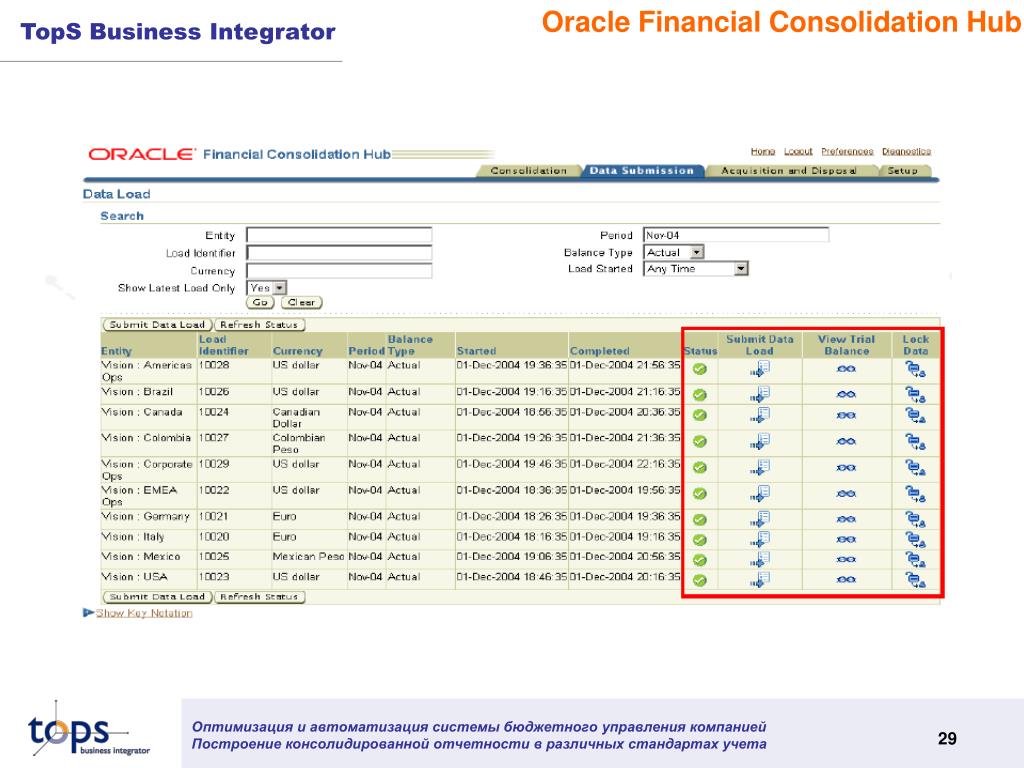The image size is (1024, 768).
Task: Click Lock Data icon for load 10022
Action: (x=915, y=494)
